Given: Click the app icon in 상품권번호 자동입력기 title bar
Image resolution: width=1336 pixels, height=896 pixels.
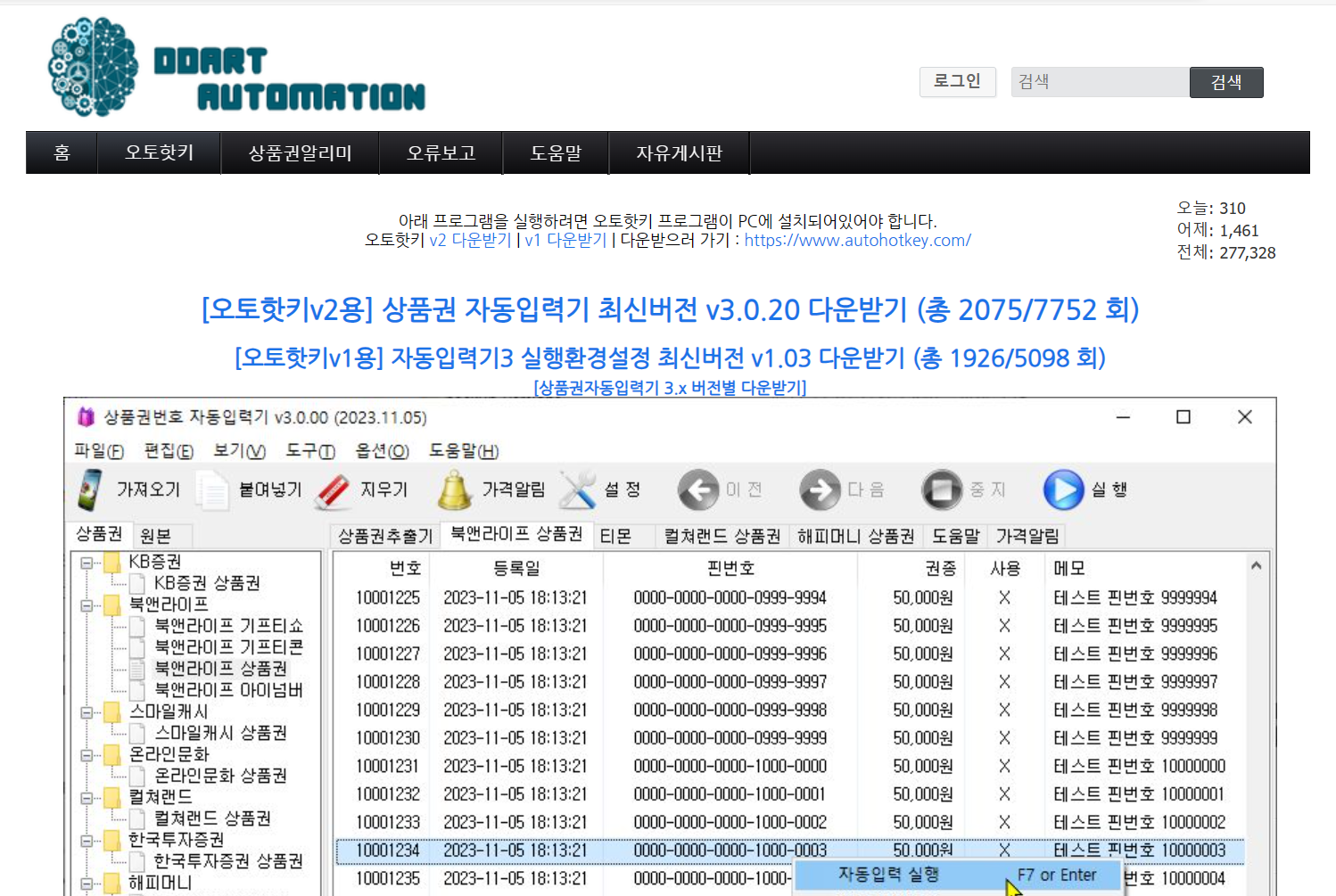Looking at the screenshot, I should pos(86,417).
